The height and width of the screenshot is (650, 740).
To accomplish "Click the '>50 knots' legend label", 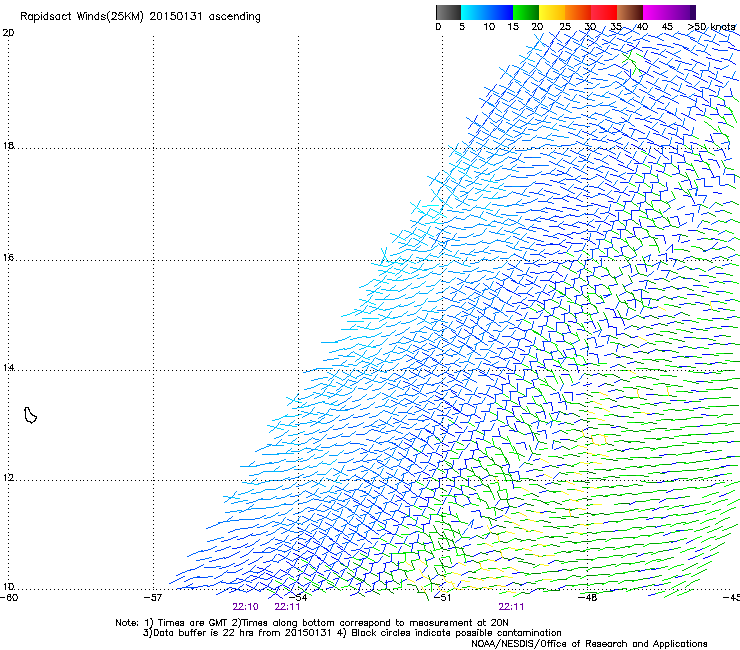I will tap(711, 27).
